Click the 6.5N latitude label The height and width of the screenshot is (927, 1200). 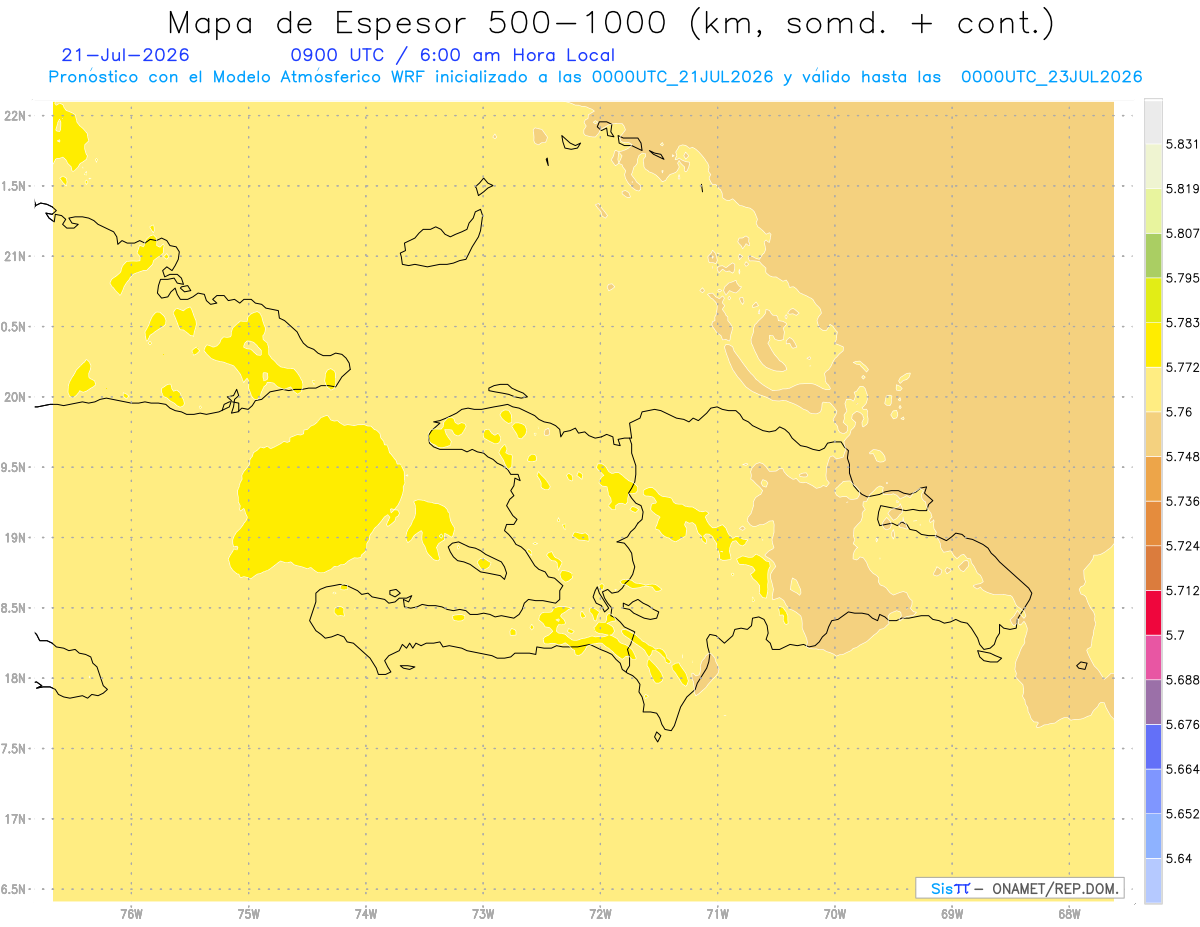click(x=15, y=889)
